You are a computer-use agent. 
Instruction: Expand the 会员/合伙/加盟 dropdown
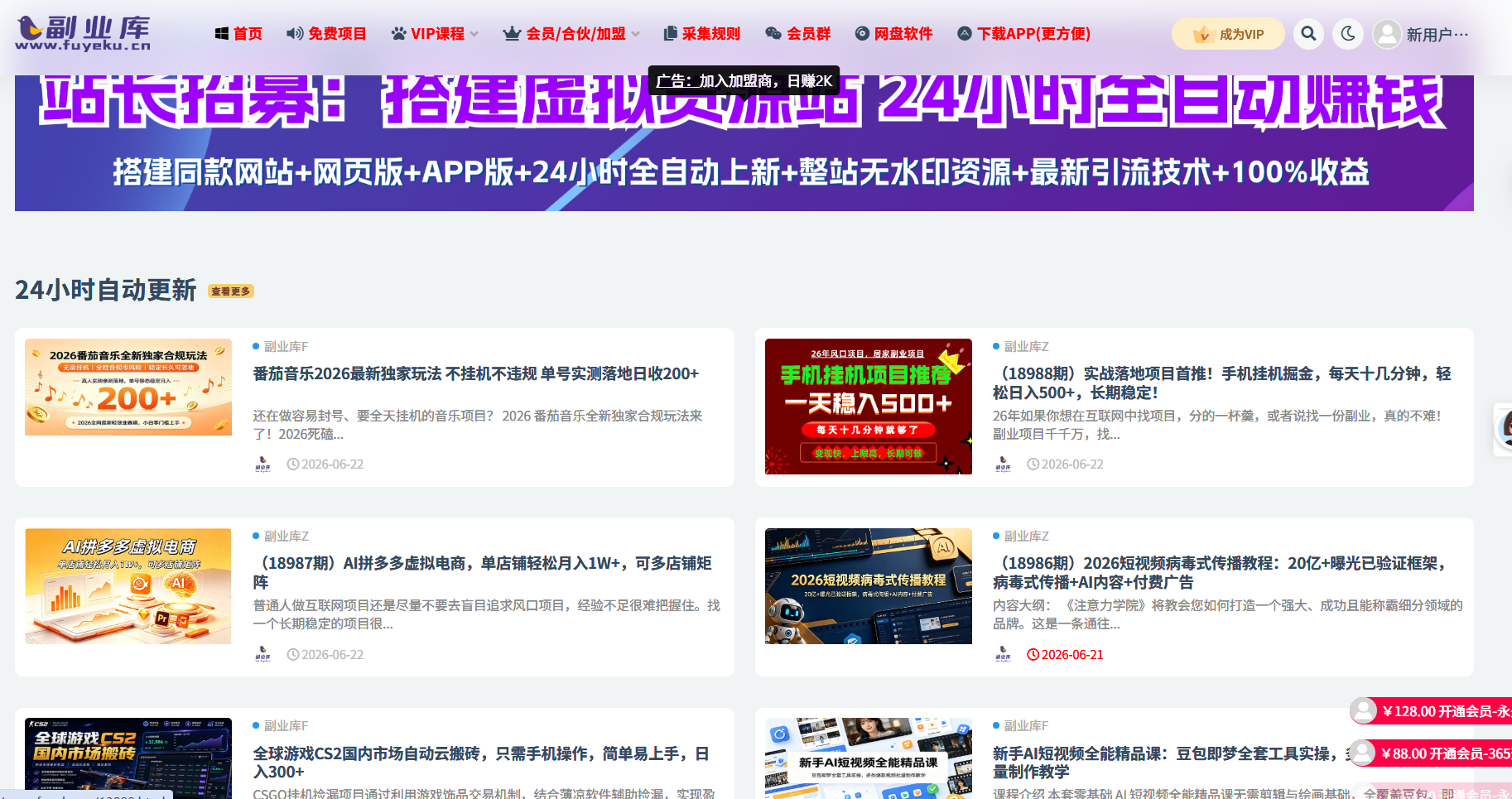[571, 34]
